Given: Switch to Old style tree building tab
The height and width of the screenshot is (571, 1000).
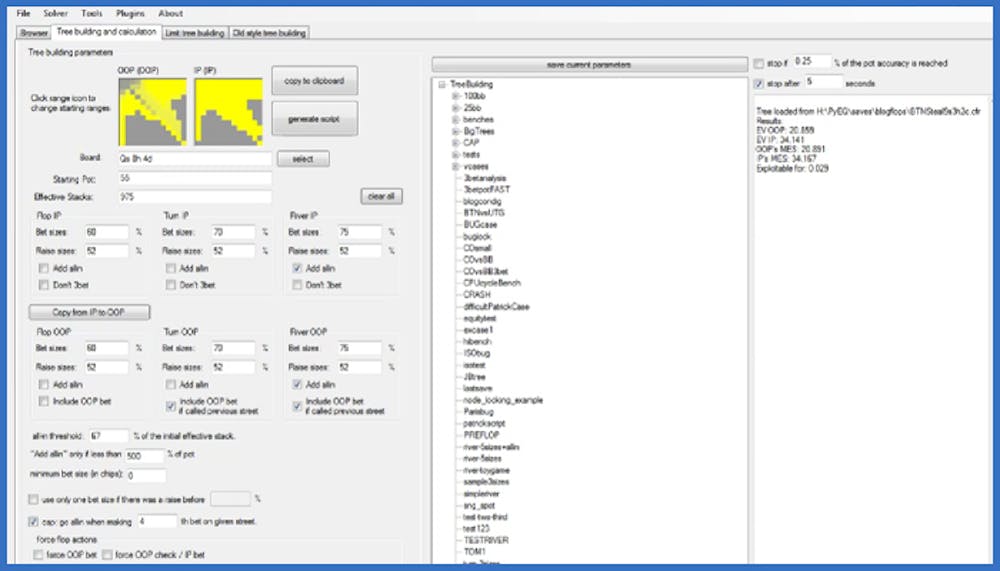Looking at the screenshot, I should [269, 33].
